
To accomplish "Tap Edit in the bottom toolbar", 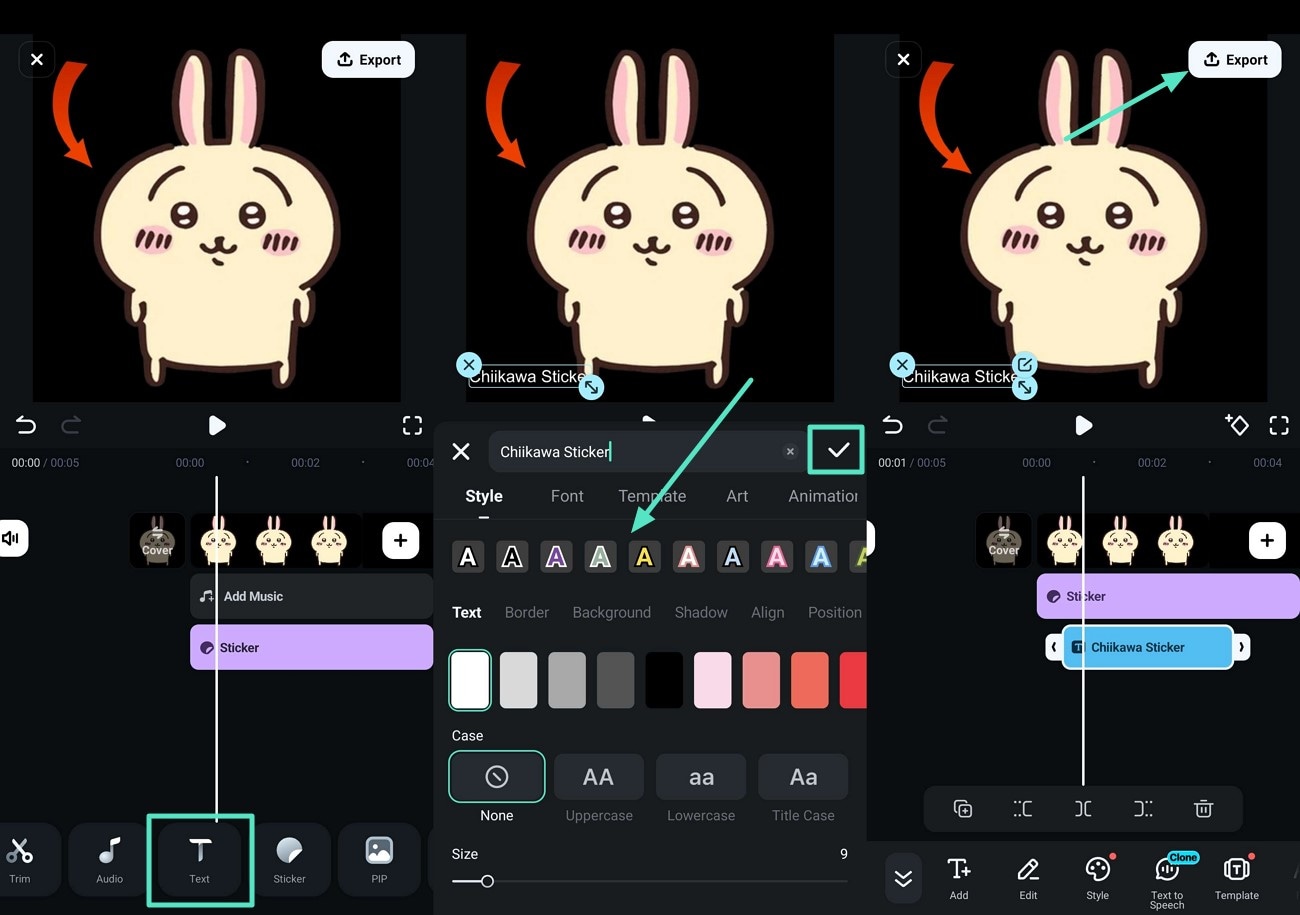I will click(x=1028, y=878).
